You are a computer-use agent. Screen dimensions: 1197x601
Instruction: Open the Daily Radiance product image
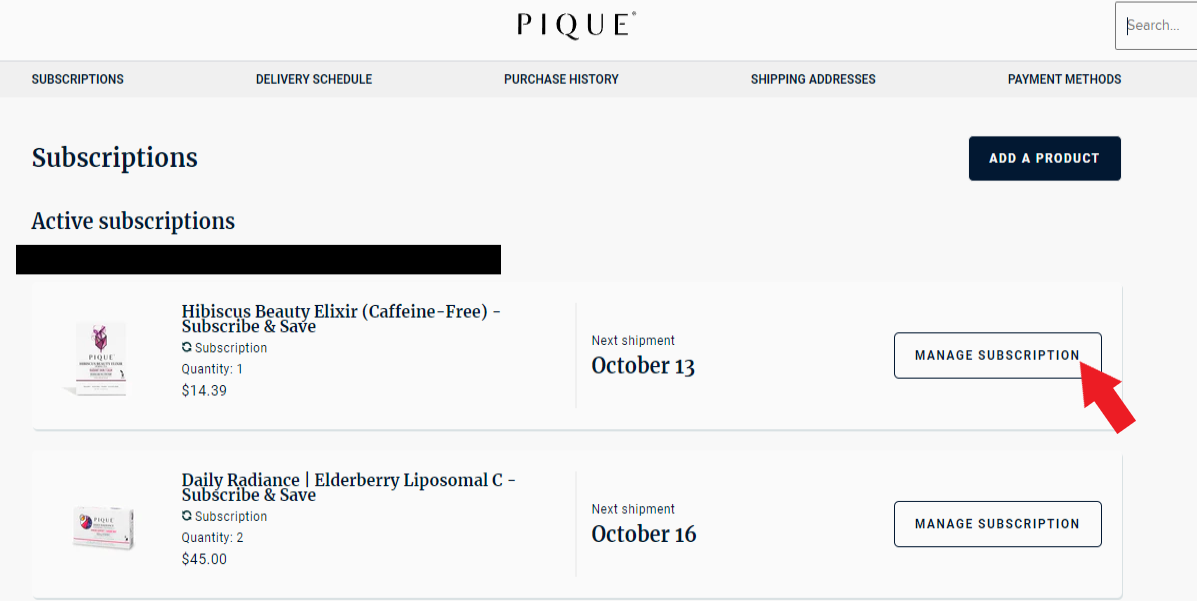(x=103, y=527)
